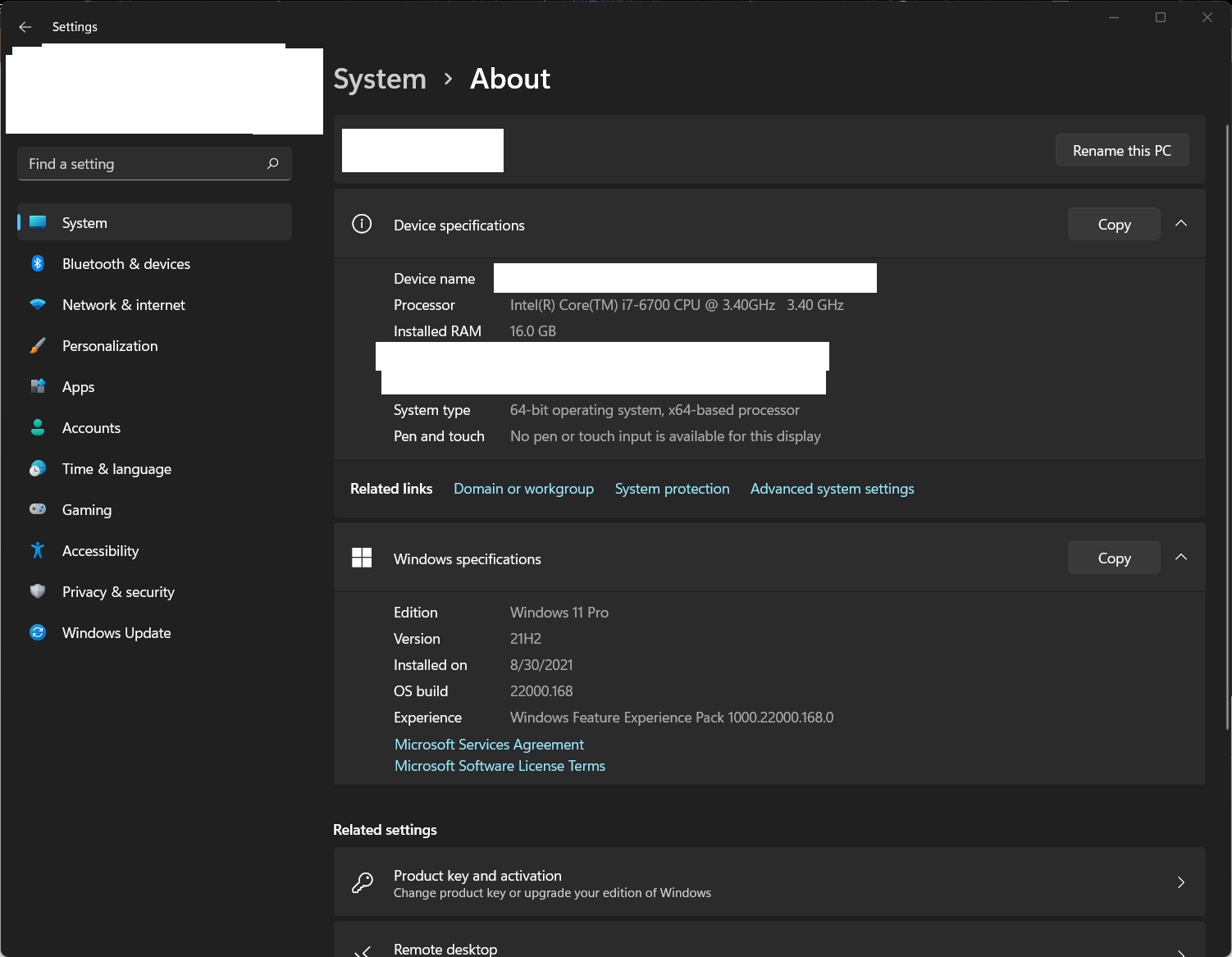Click the Personalization paintbrush icon
This screenshot has height=957, width=1232.
pos(38,345)
